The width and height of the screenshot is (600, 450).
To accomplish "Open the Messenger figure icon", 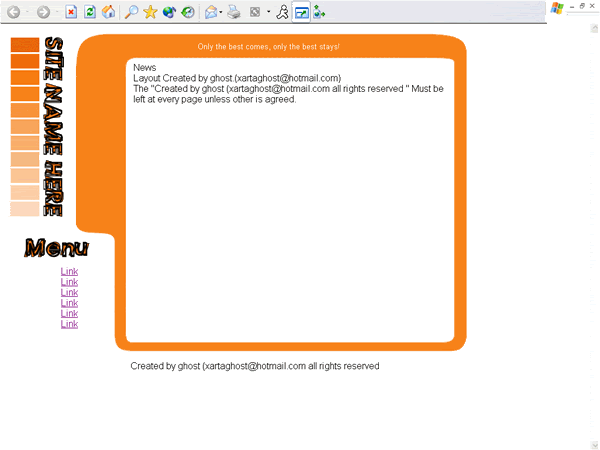I will (283, 12).
